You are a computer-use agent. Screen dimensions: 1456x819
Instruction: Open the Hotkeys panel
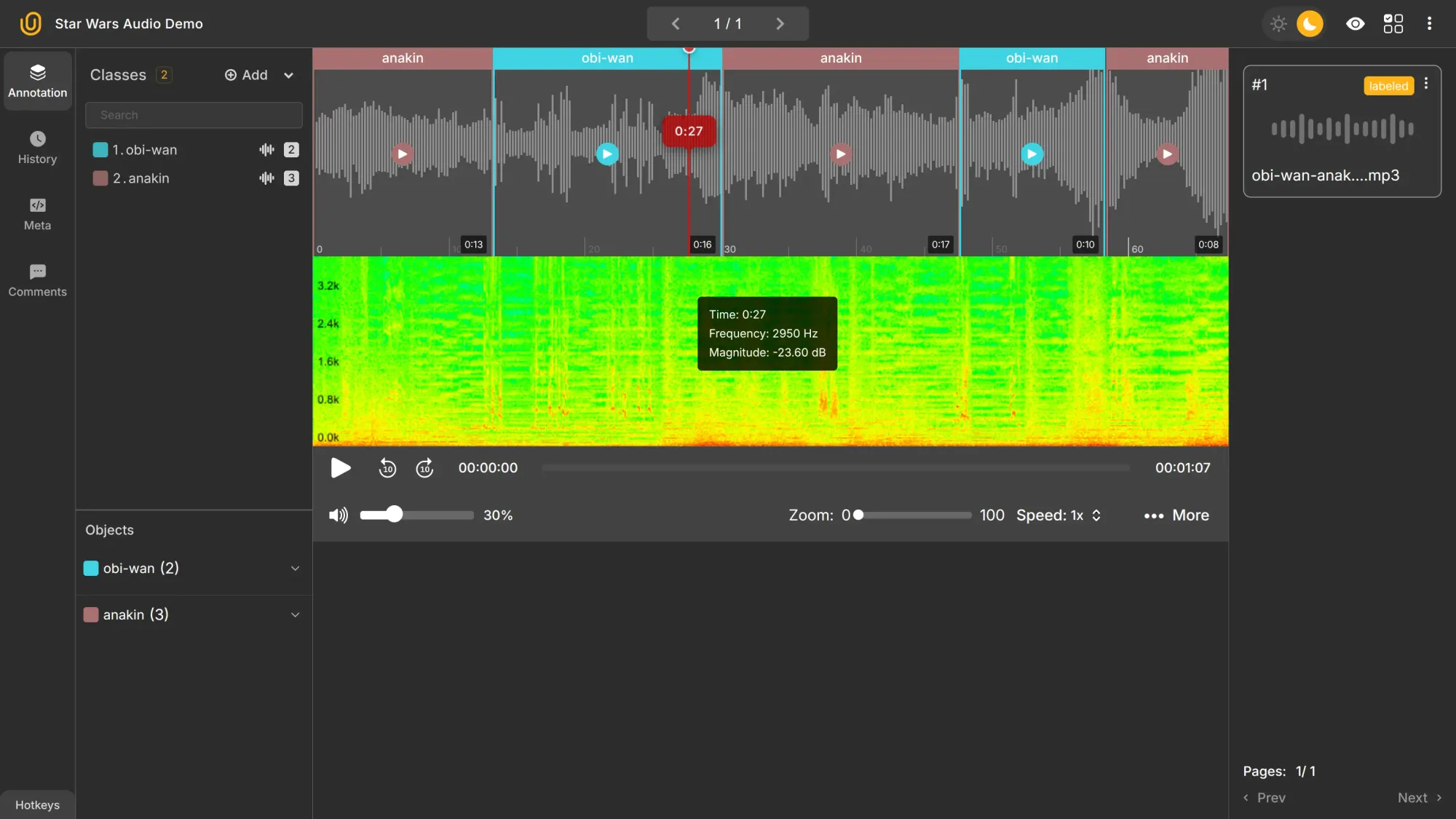38,804
